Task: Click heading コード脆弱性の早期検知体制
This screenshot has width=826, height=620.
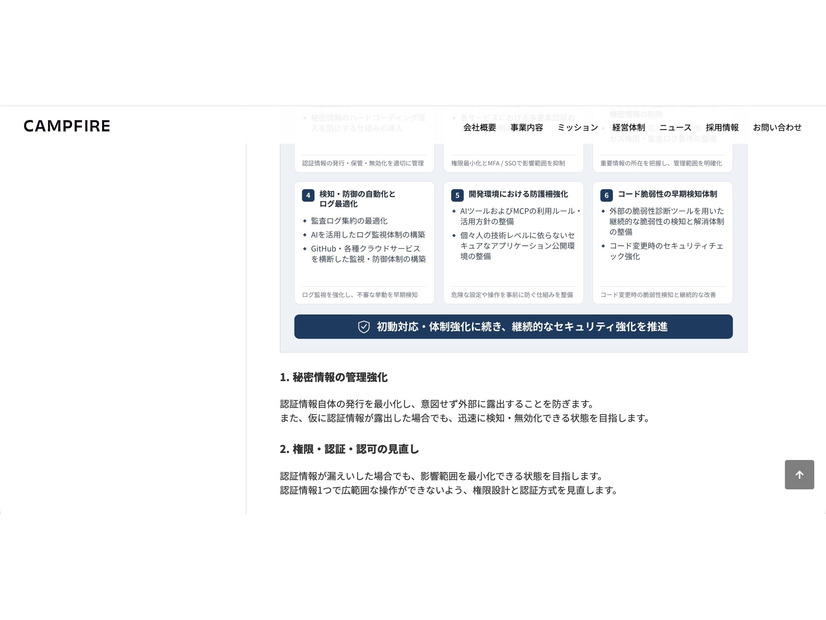Action: point(667,194)
